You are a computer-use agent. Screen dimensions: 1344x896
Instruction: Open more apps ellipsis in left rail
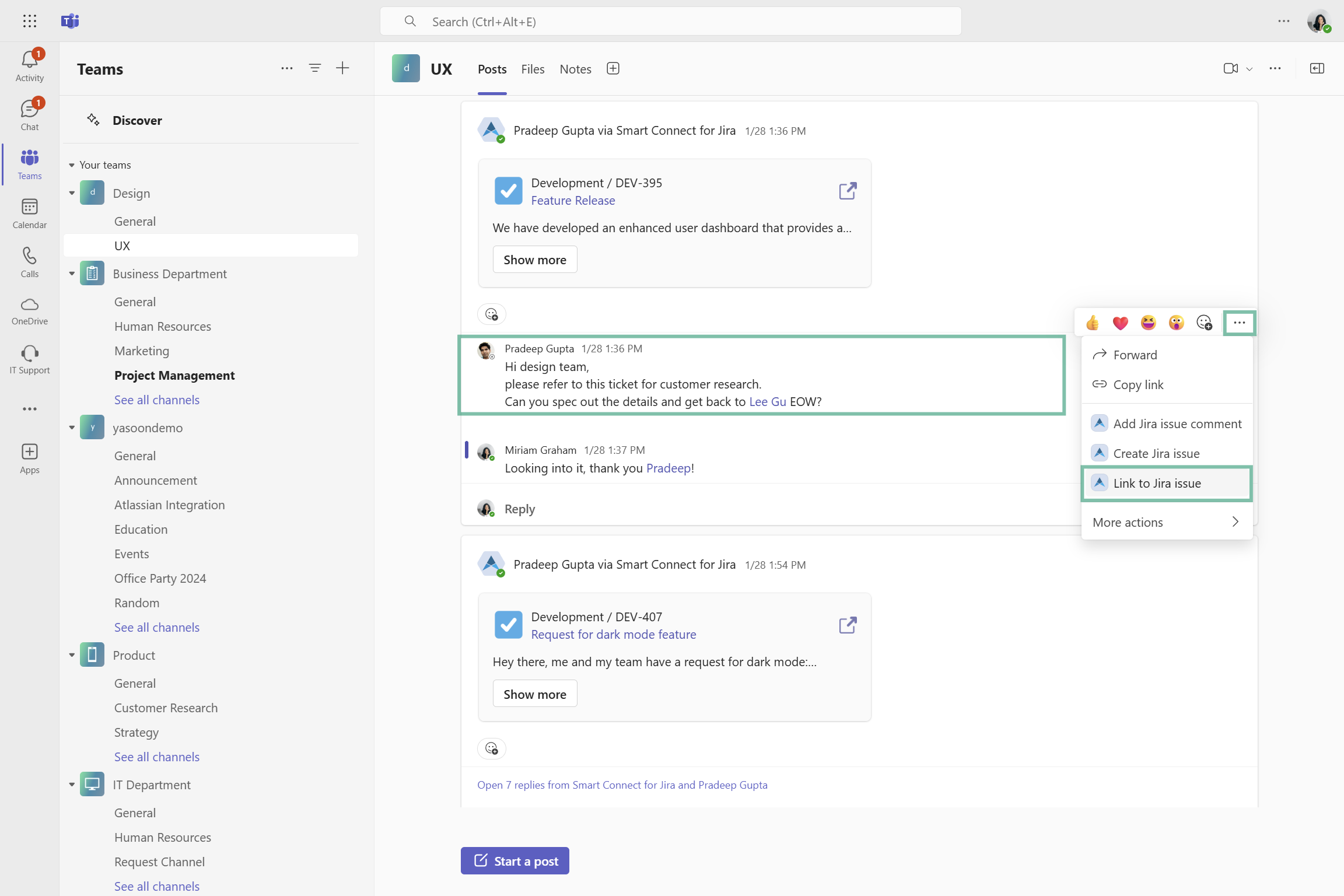pos(29,409)
